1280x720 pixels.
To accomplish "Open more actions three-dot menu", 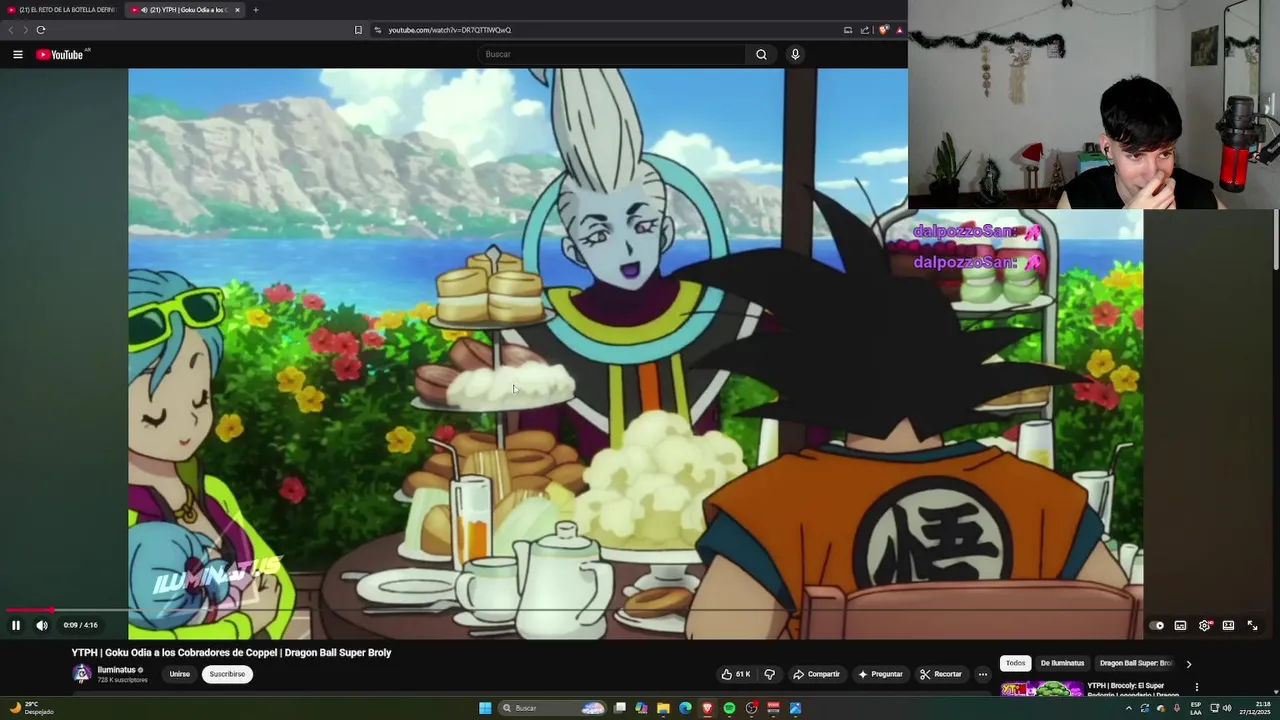I will pyautogui.click(x=982, y=674).
